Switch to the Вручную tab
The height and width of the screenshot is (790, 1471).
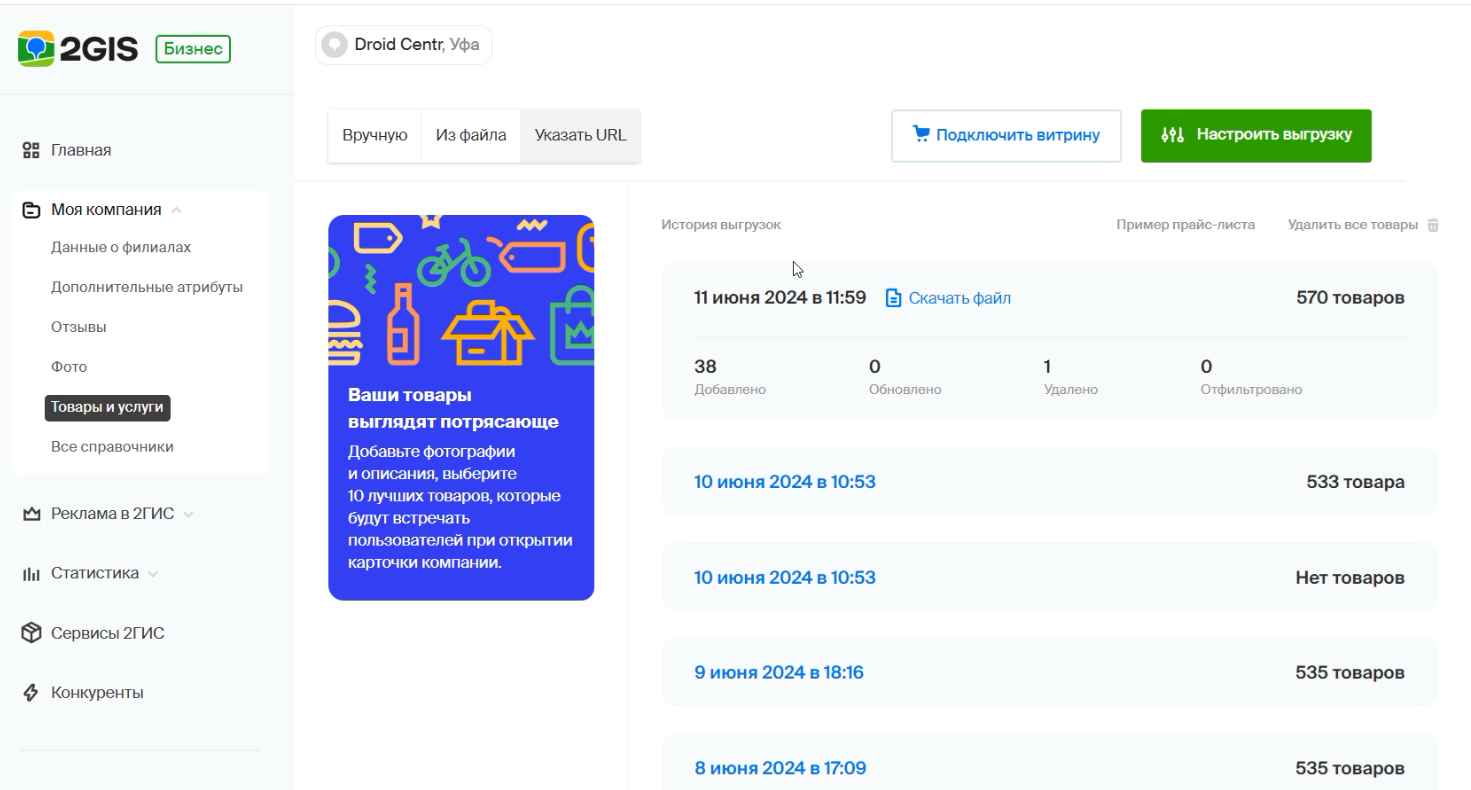(x=375, y=136)
